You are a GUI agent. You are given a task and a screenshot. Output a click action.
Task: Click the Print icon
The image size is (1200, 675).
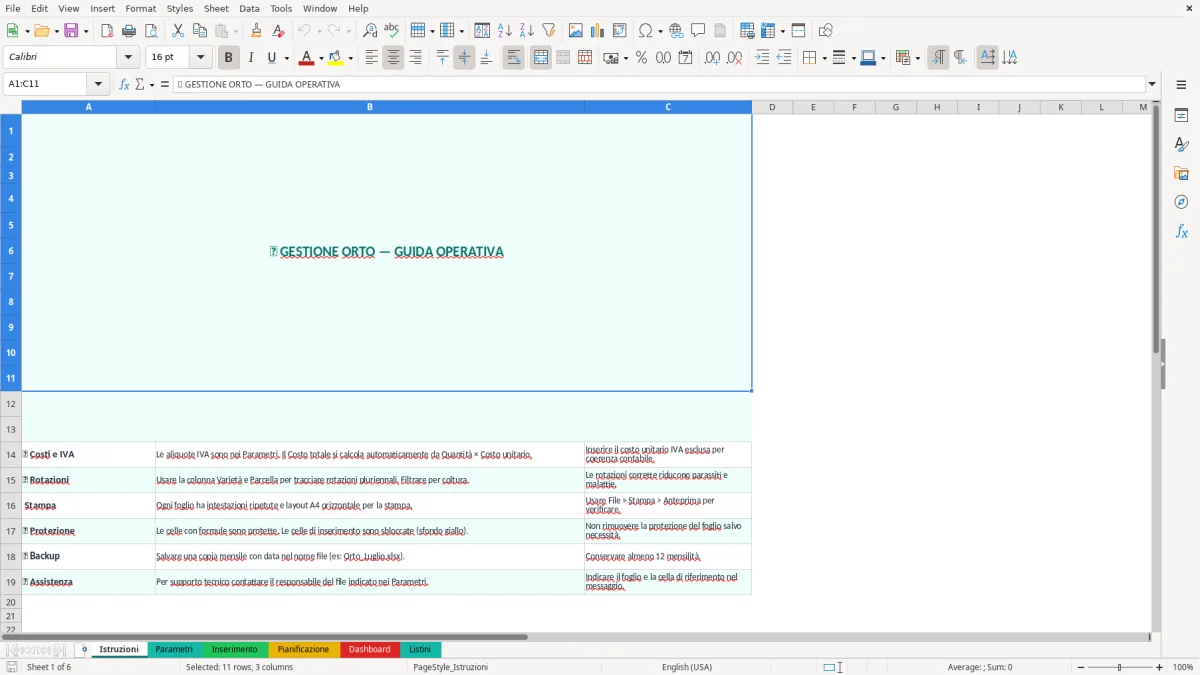coord(129,31)
